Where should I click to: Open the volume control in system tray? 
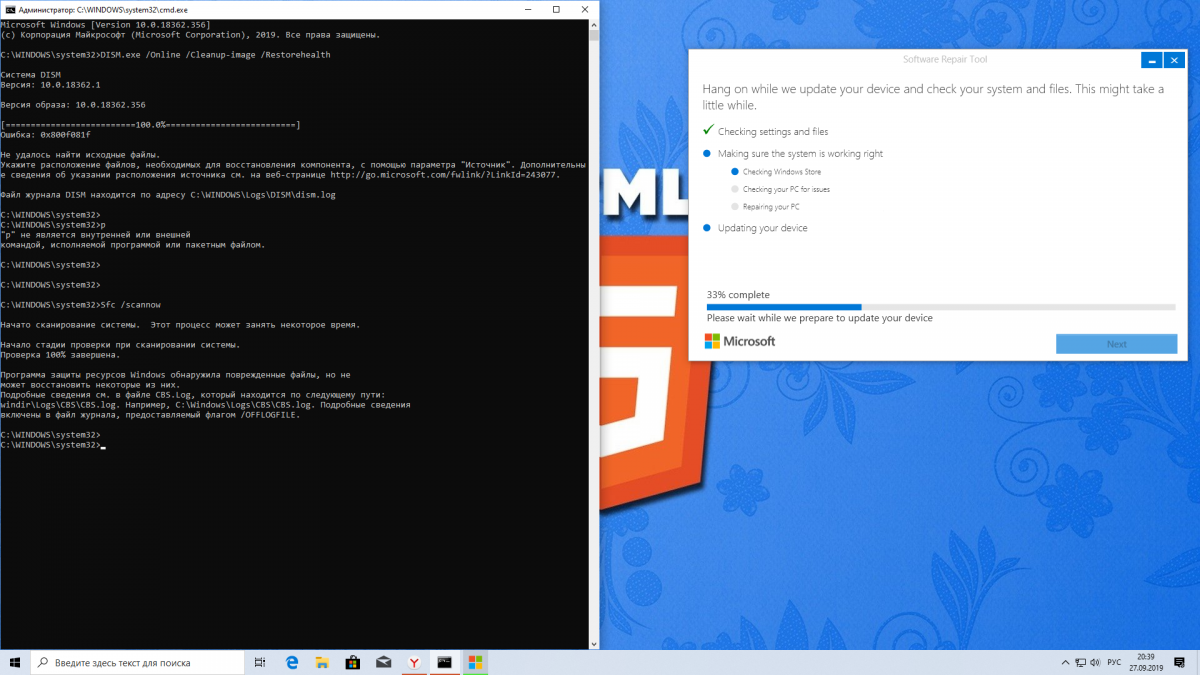click(x=1096, y=662)
